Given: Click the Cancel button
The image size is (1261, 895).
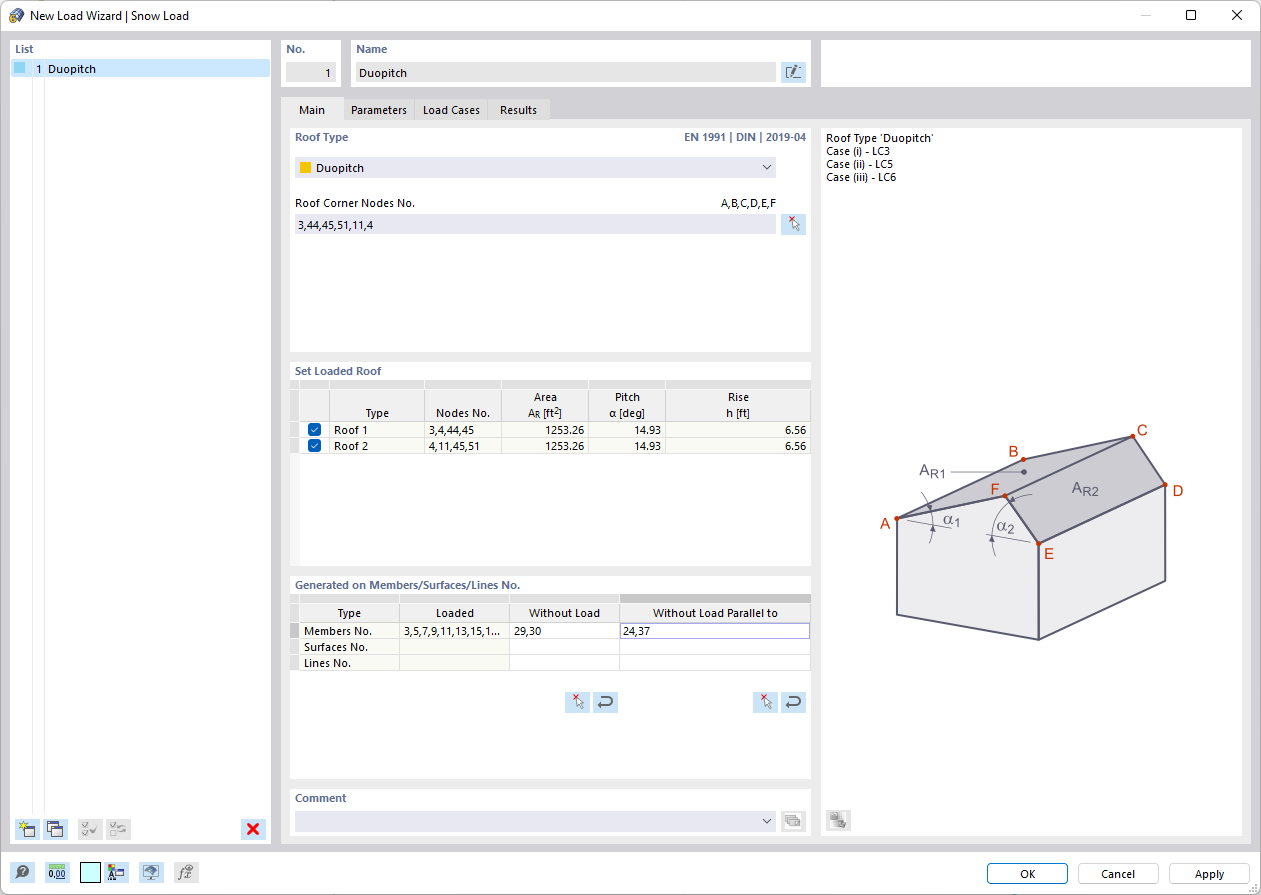Looking at the screenshot, I should point(1118,873).
